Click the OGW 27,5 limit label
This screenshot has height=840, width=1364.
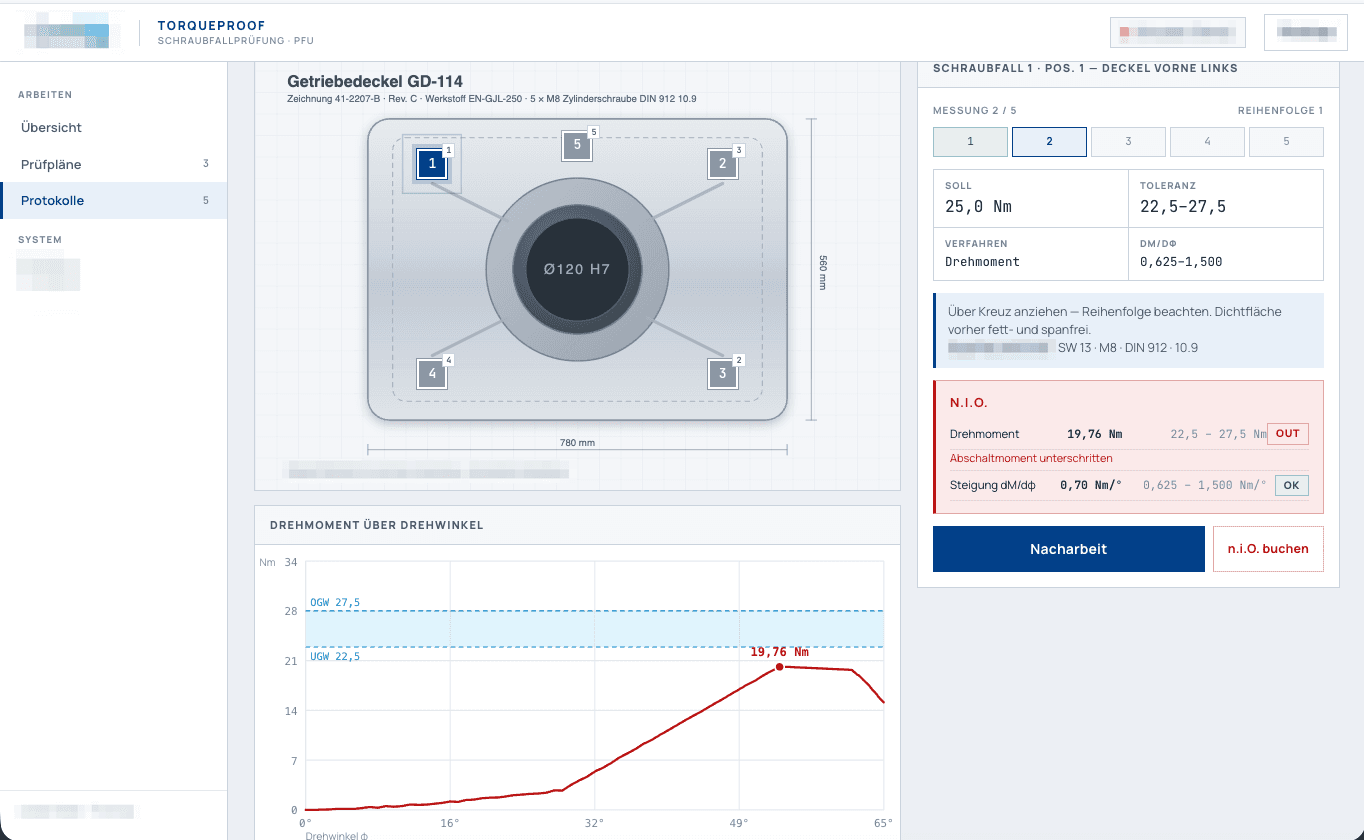(x=335, y=602)
